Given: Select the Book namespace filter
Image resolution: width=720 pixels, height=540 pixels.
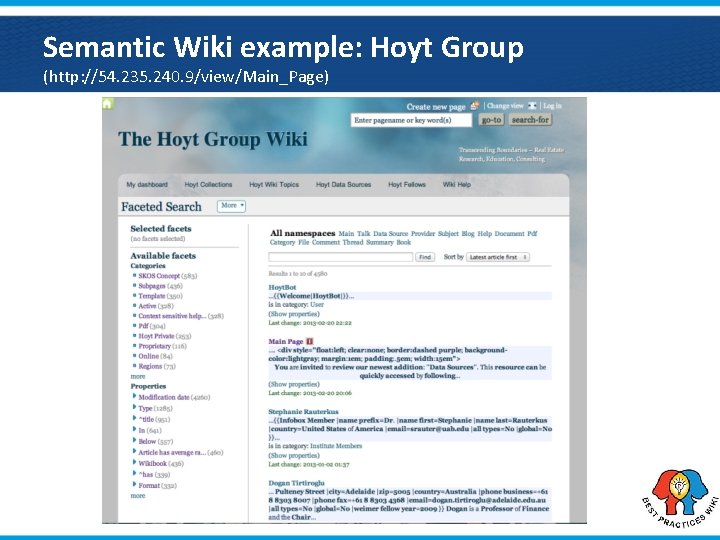Looking at the screenshot, I should [x=404, y=242].
